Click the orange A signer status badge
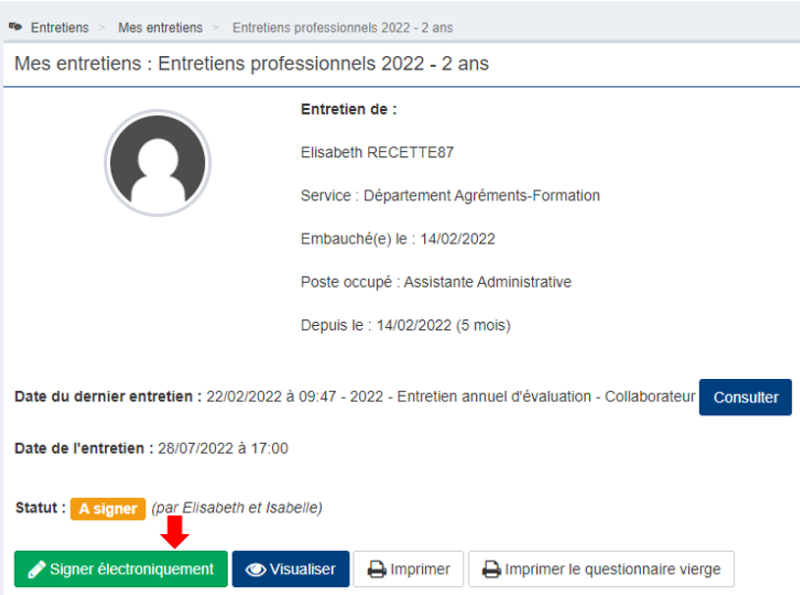The image size is (800, 595). [x=108, y=508]
